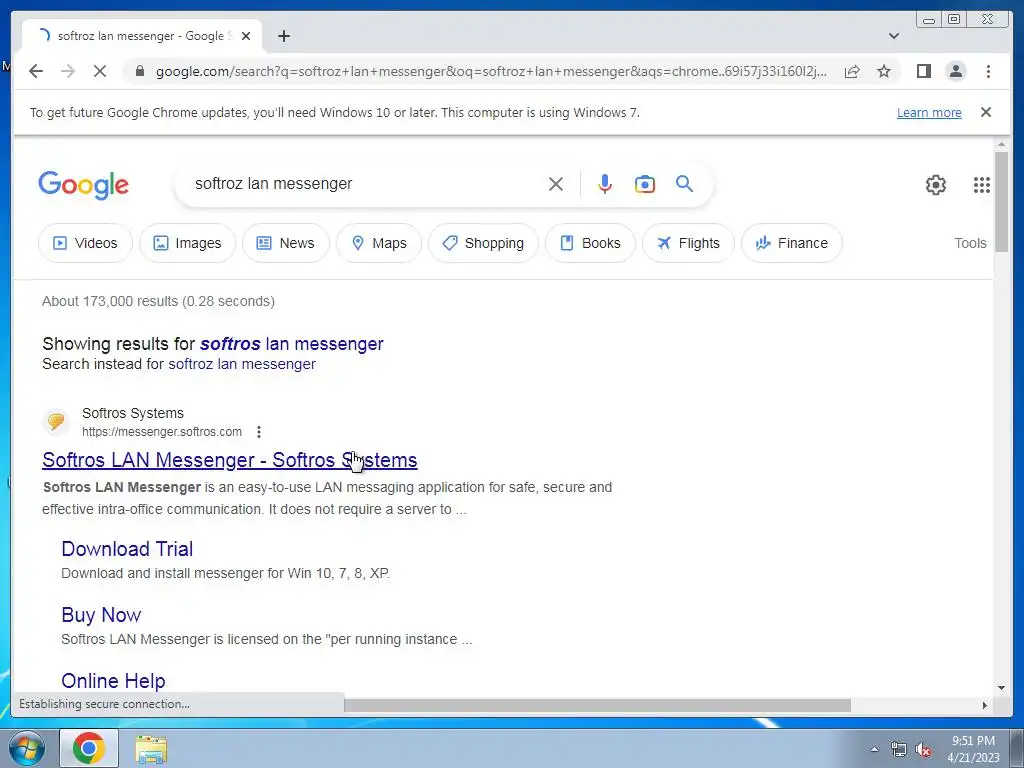
Task: Click the horizontal scrollbar thumb
Action: point(597,705)
